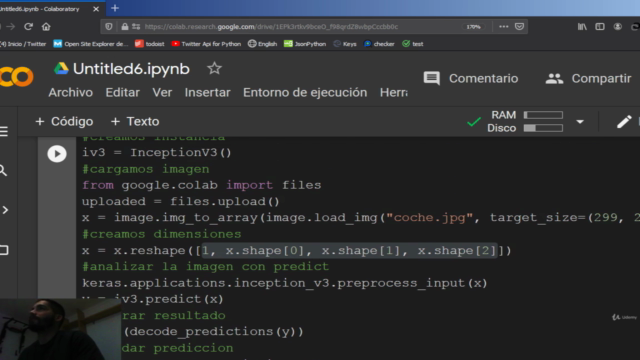The height and width of the screenshot is (360, 640).
Task: Click the site padlock icon
Action: click(x=124, y=27)
